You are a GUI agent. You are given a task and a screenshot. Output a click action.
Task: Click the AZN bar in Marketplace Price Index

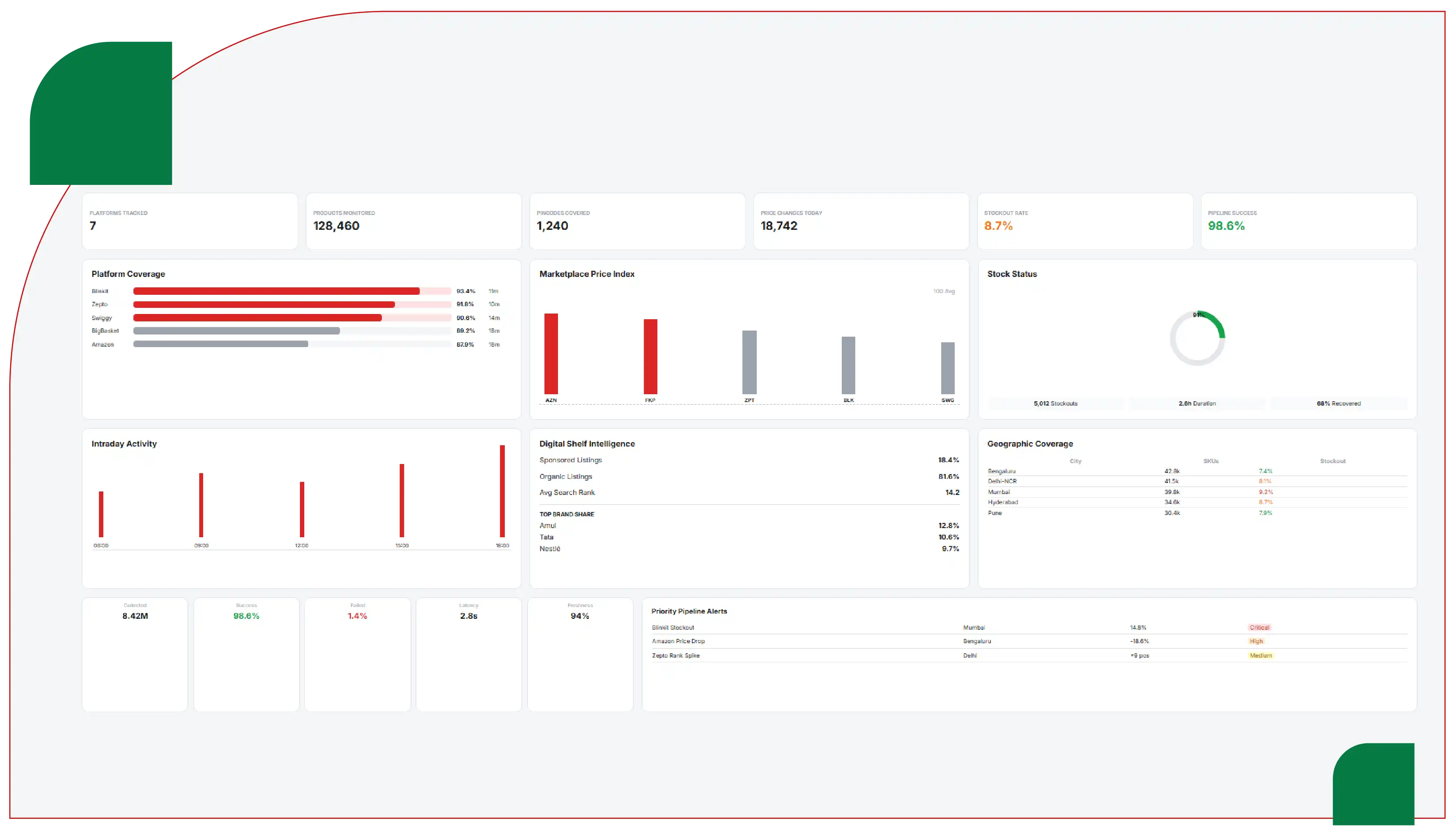[551, 354]
